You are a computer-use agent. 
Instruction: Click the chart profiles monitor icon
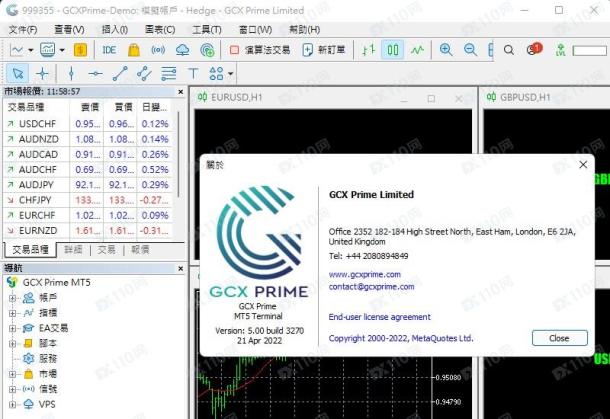(x=47, y=50)
